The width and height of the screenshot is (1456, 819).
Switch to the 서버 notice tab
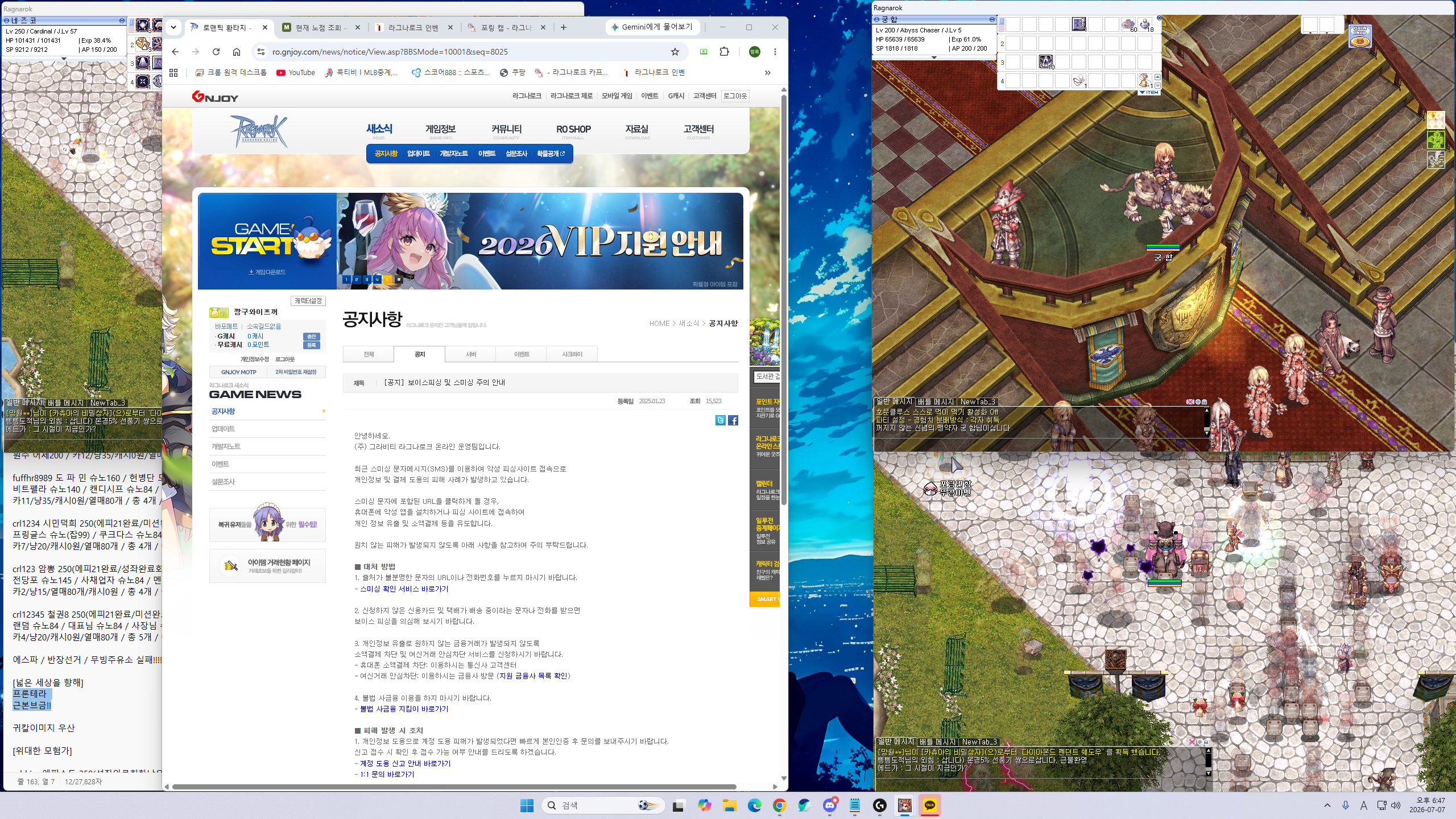tap(470, 354)
